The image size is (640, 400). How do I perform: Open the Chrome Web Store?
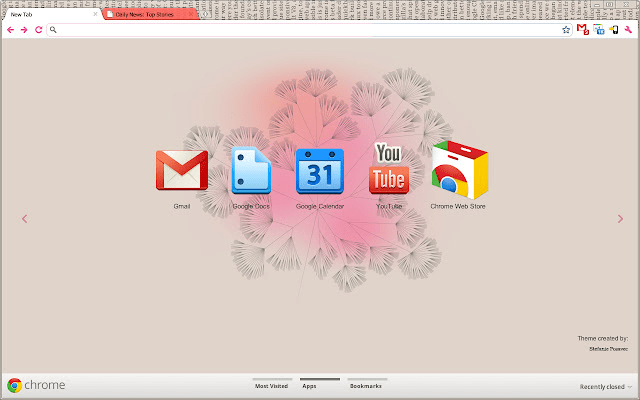click(458, 171)
